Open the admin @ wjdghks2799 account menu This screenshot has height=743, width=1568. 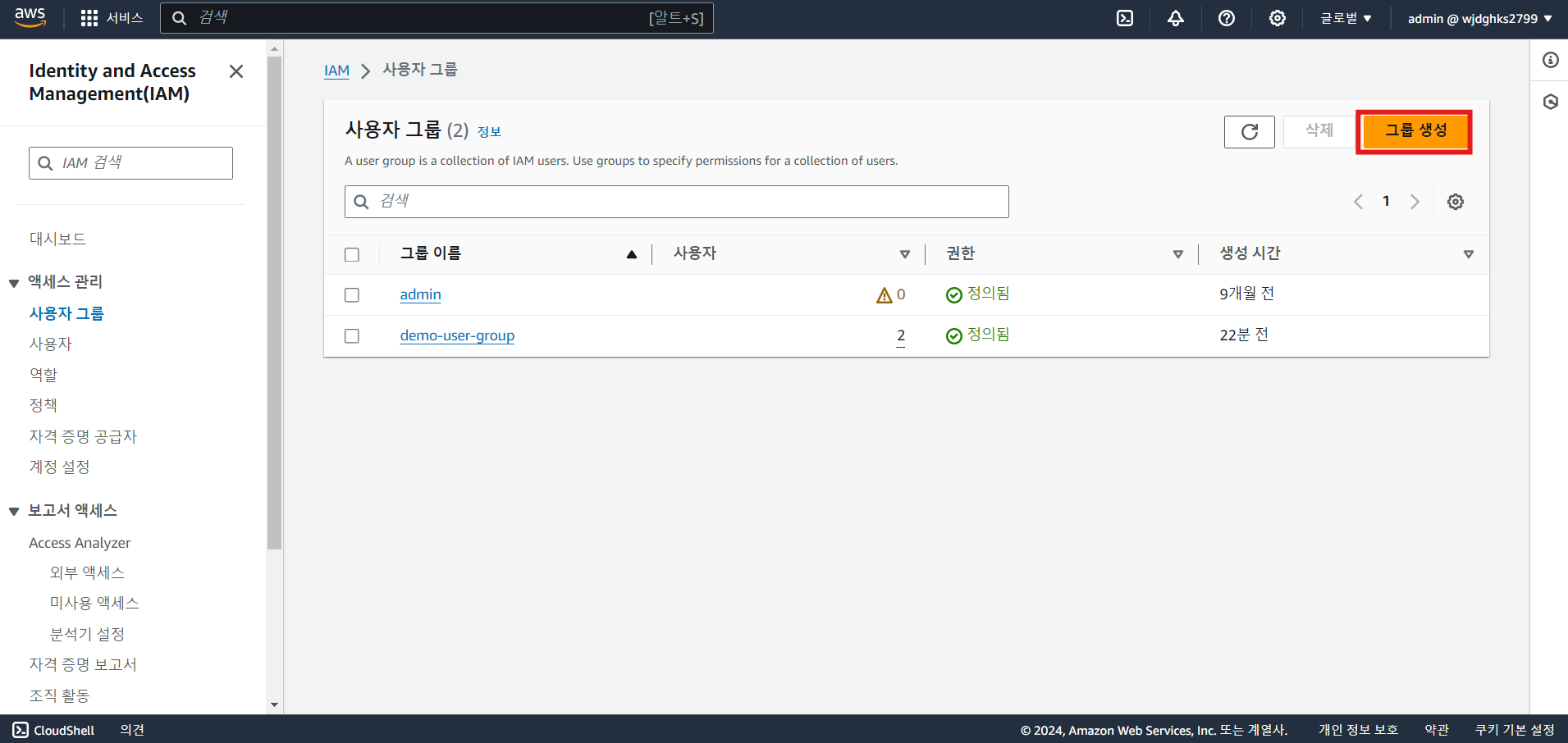tap(1479, 18)
